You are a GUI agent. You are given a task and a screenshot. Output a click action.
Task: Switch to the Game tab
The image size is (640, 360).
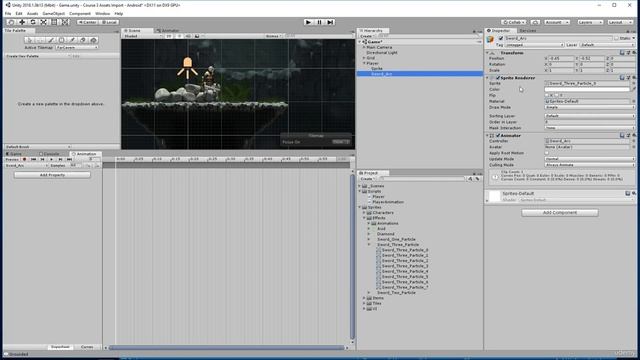tap(14, 154)
